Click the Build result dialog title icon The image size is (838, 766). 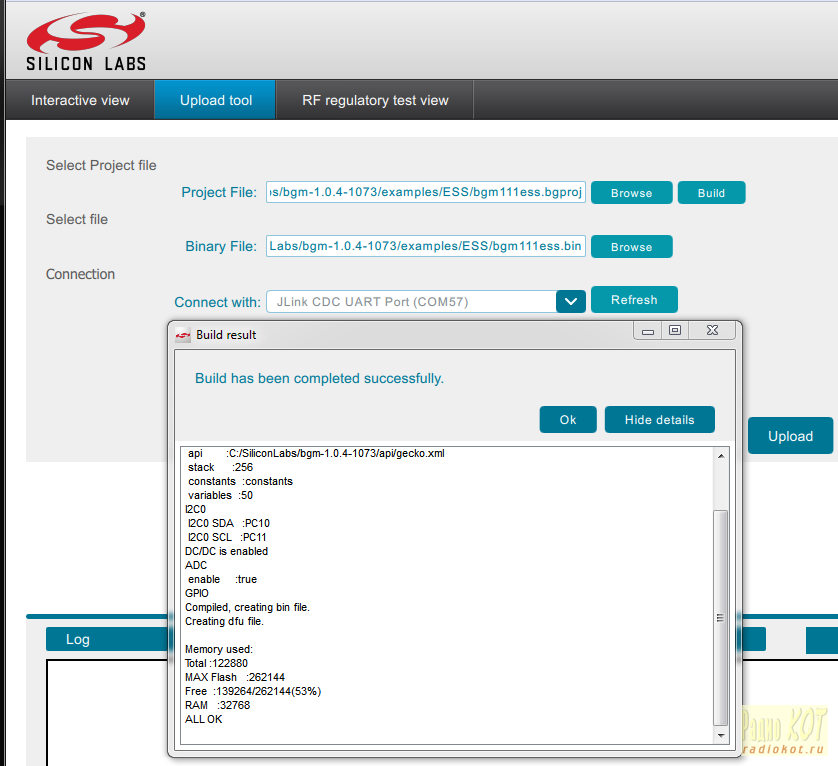[x=183, y=335]
